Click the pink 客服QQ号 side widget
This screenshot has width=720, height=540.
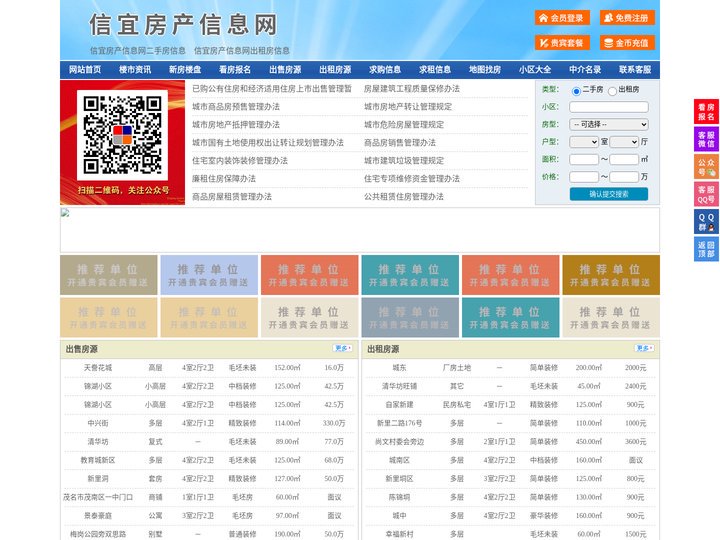pyautogui.click(x=706, y=194)
